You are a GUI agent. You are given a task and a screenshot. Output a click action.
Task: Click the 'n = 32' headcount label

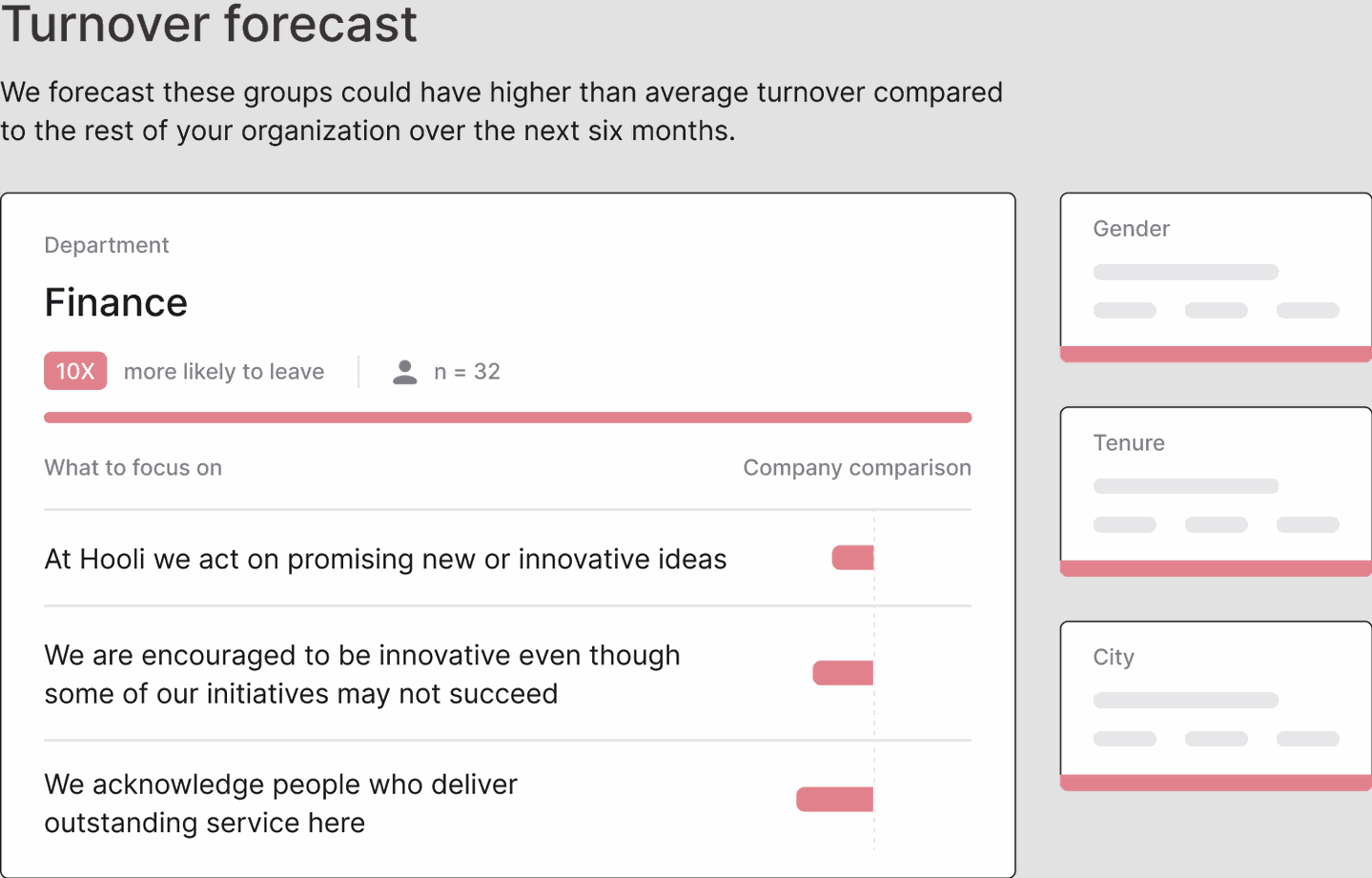(467, 372)
